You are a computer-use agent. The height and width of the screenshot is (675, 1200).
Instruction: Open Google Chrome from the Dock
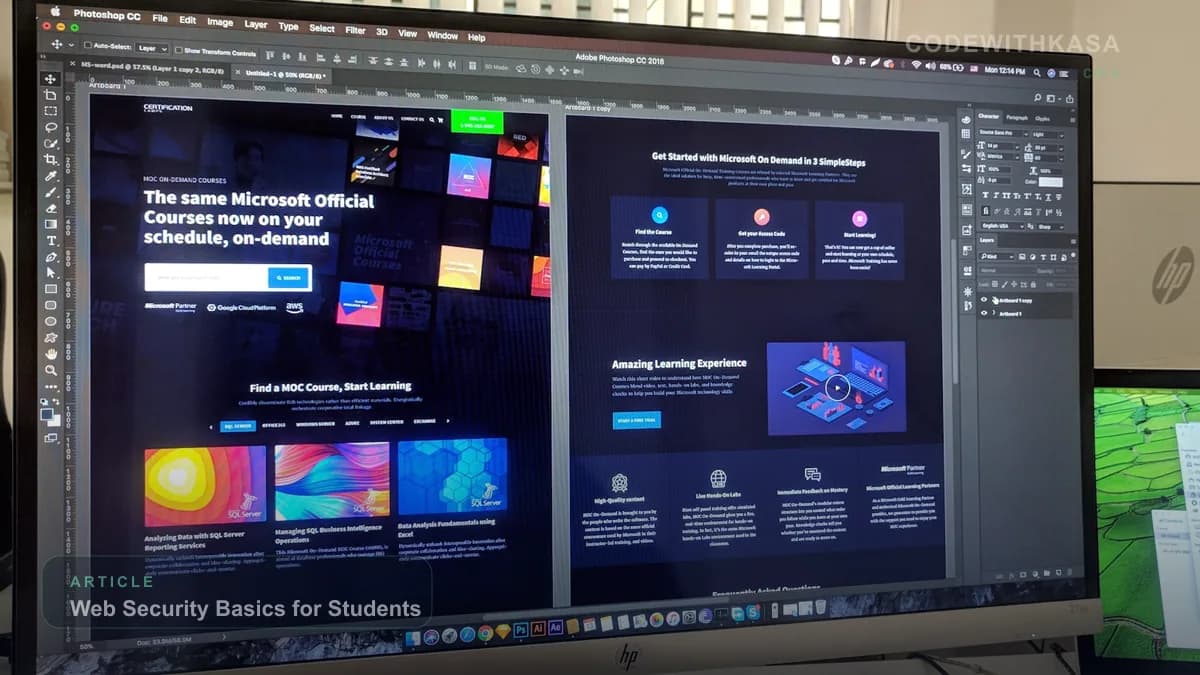pos(485,633)
